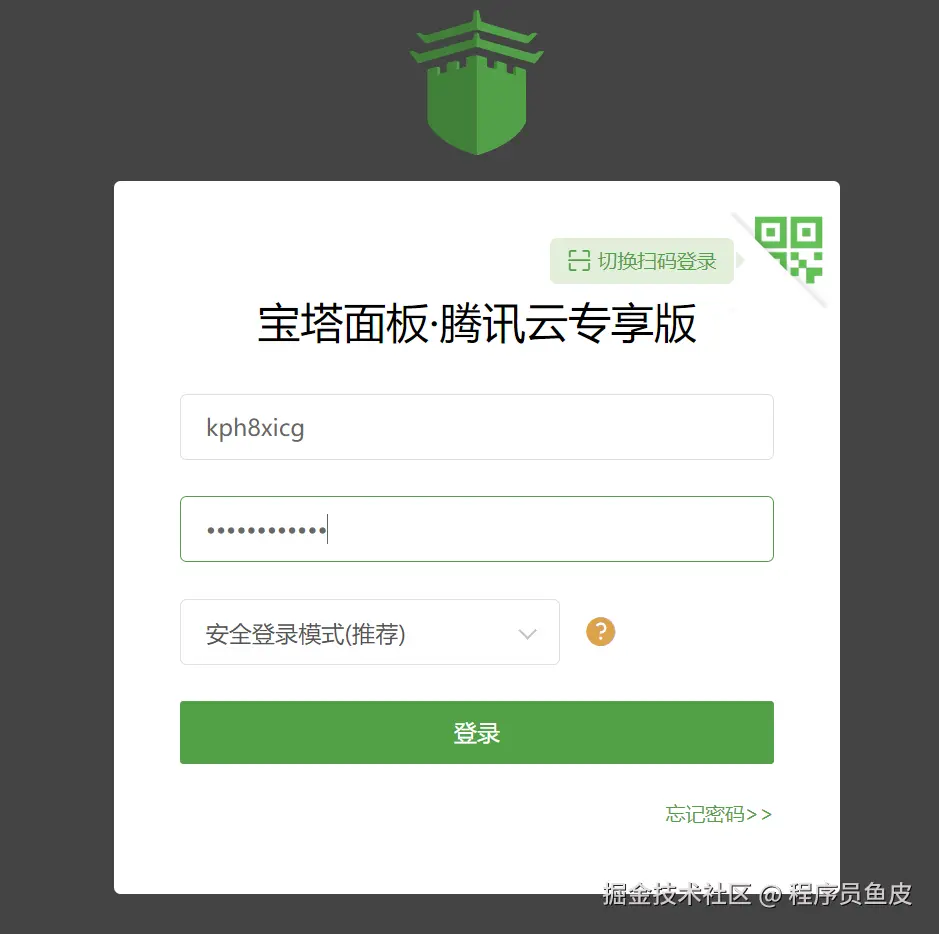Open the 忘记密码>> link
This screenshot has height=934, width=939.
click(719, 814)
